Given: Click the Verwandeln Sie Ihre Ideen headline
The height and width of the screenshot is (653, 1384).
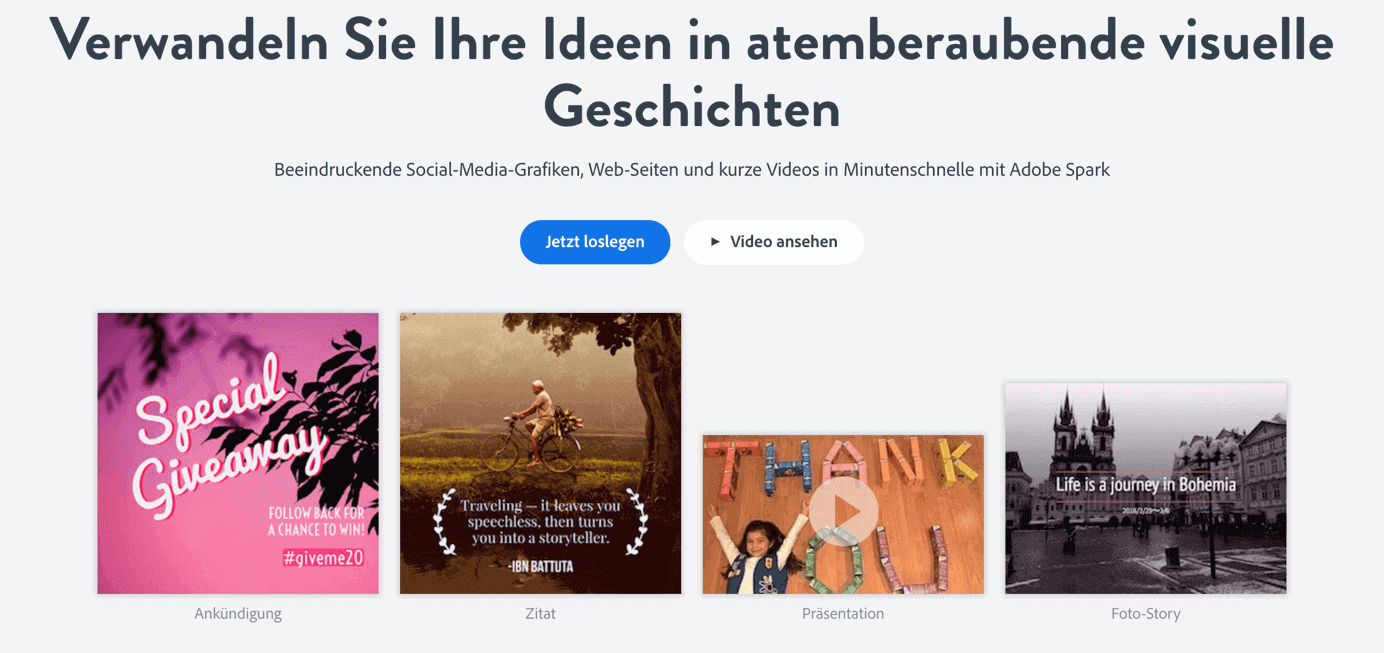Looking at the screenshot, I should 692,72.
